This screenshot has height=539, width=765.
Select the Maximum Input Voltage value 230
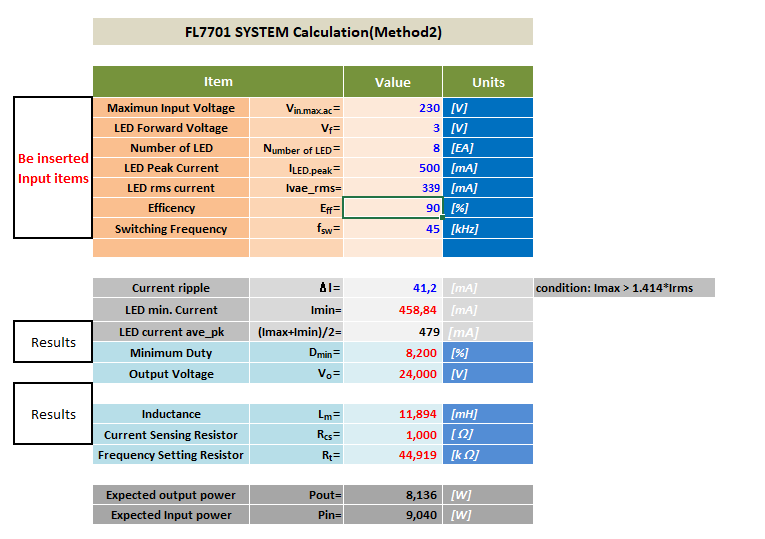pyautogui.click(x=393, y=108)
